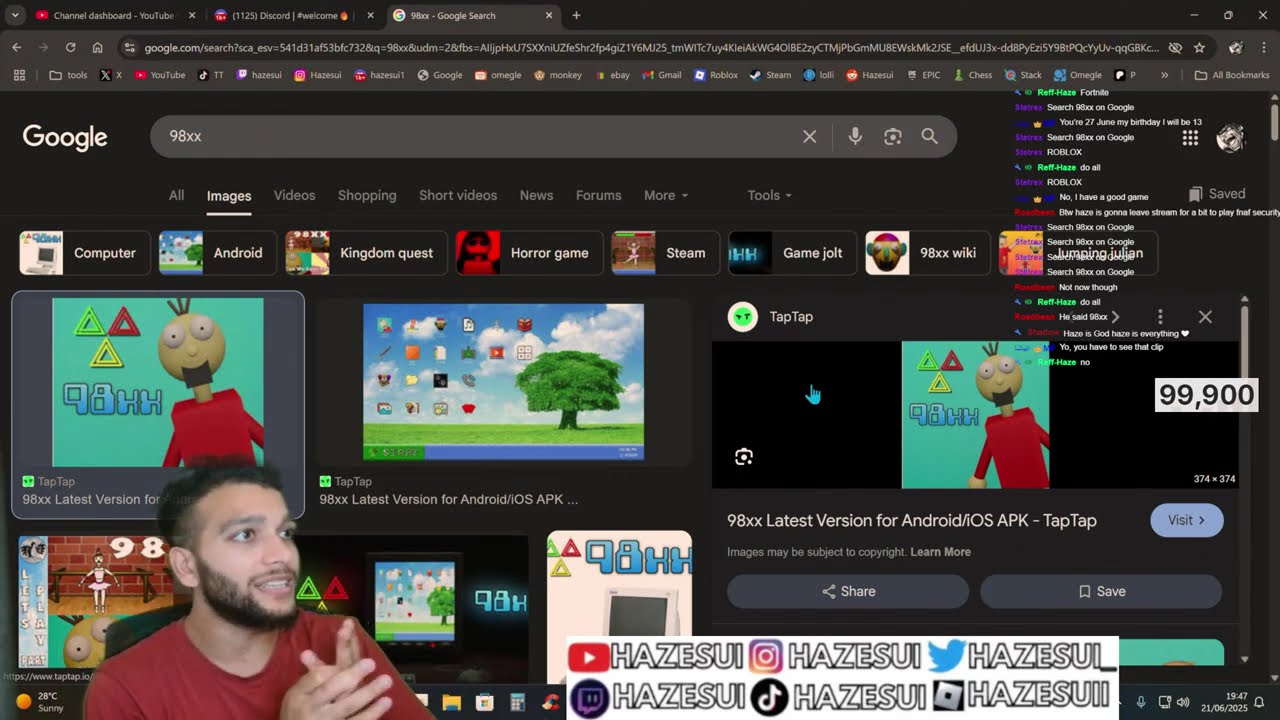Open the volume control in system tray
This screenshot has height=720, width=1280.
pos(1184,702)
